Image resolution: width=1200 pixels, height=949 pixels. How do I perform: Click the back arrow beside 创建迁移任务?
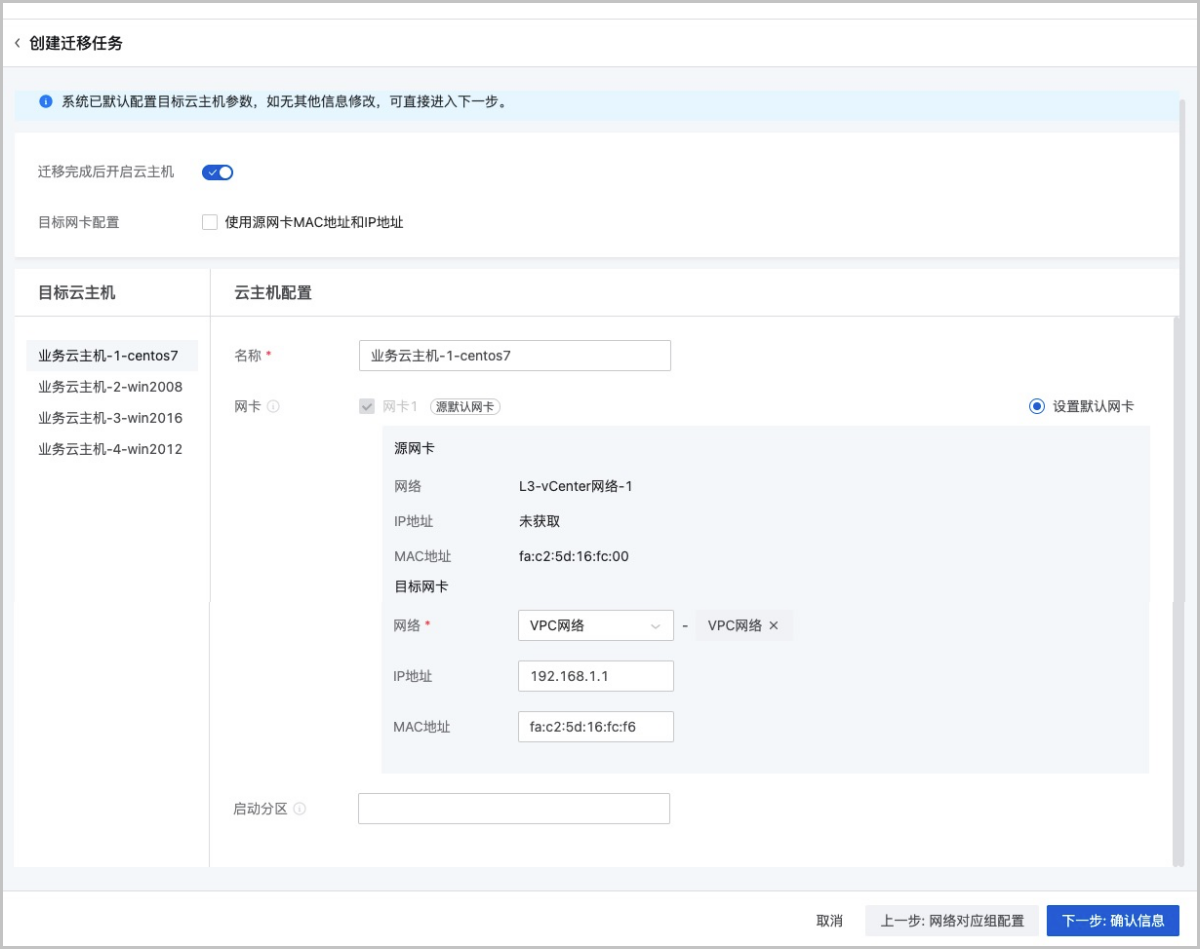[17, 43]
